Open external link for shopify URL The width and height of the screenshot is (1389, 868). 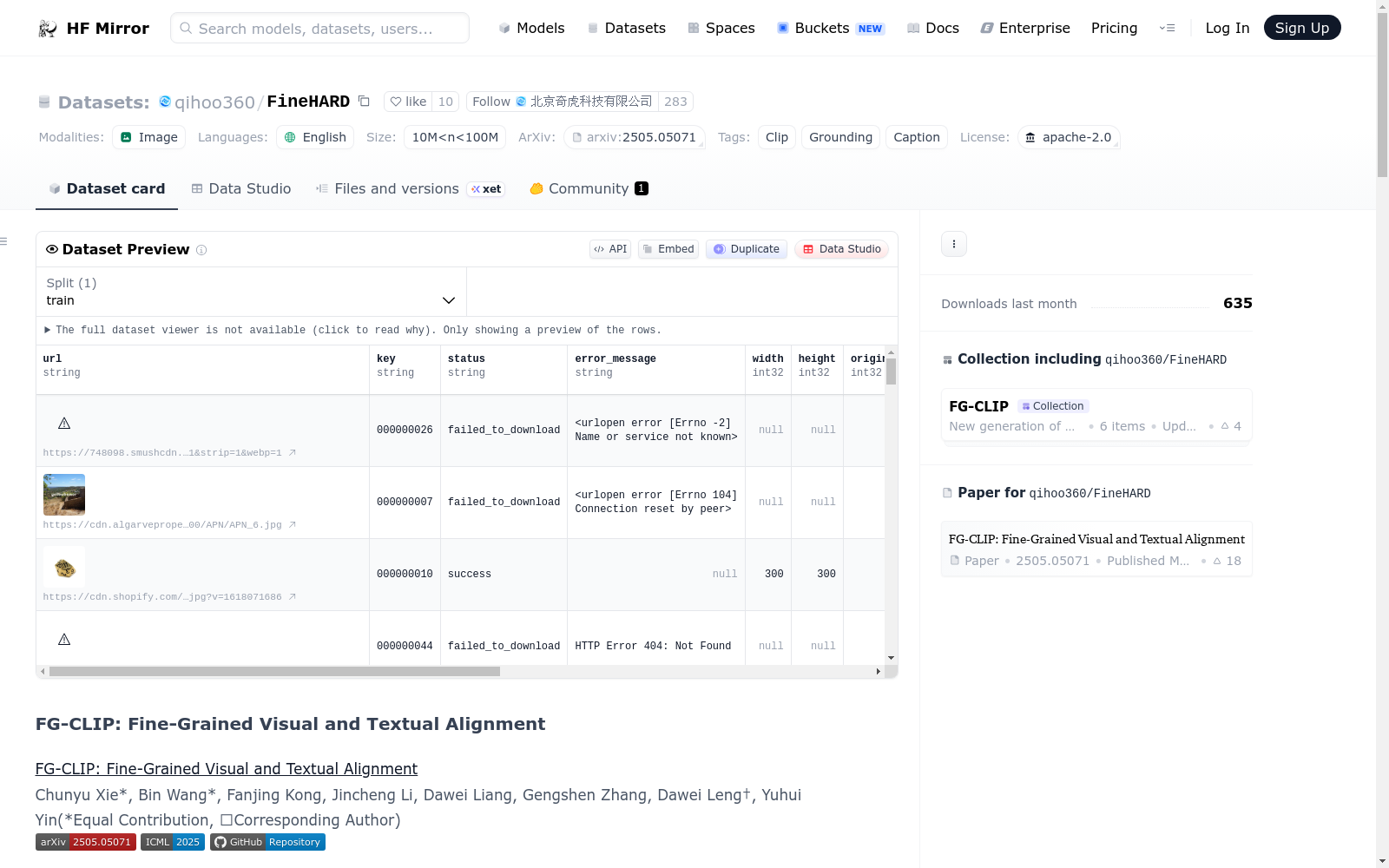click(x=293, y=596)
